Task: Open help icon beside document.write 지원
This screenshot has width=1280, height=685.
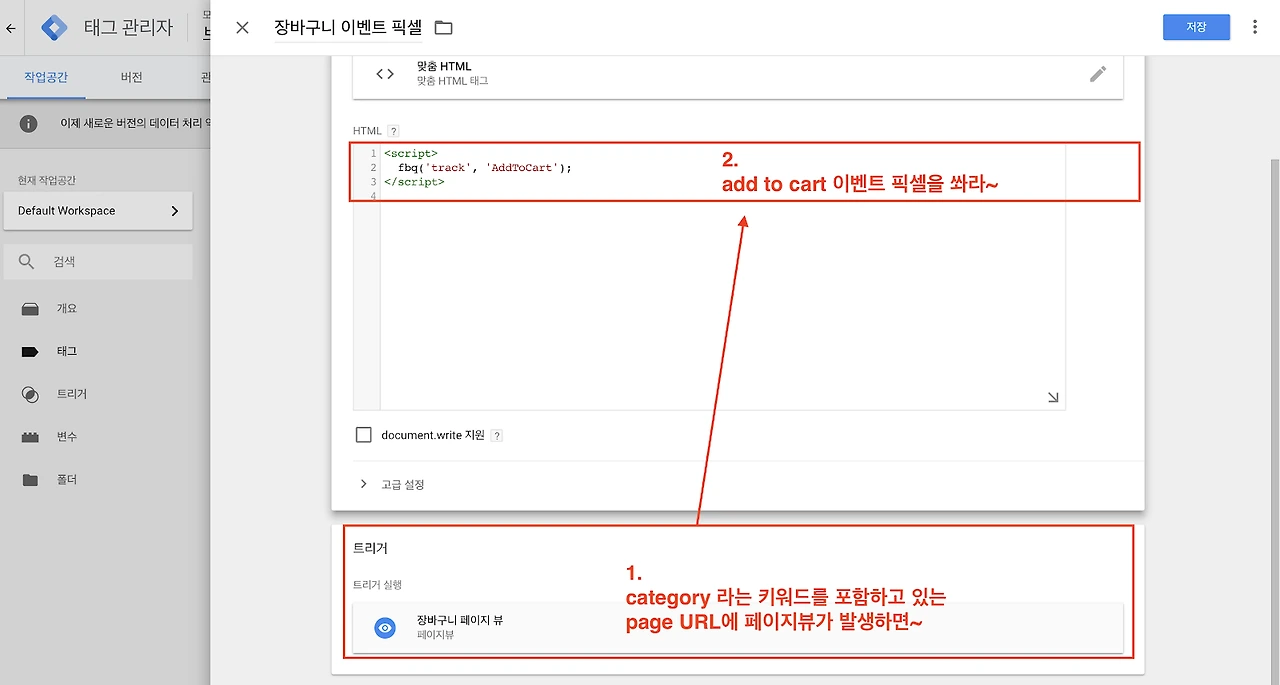Action: point(497,436)
